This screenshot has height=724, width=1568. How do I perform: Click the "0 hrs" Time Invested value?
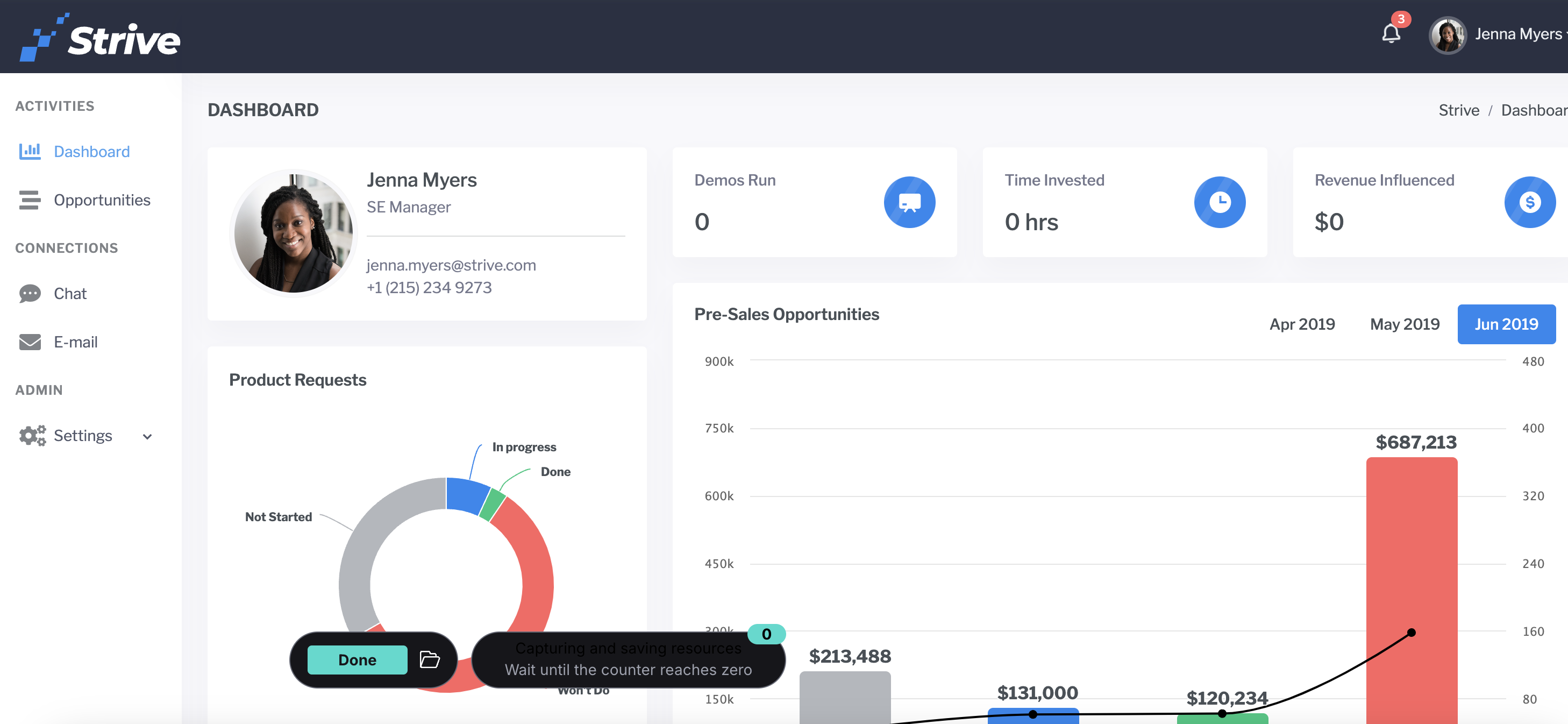tap(1031, 222)
